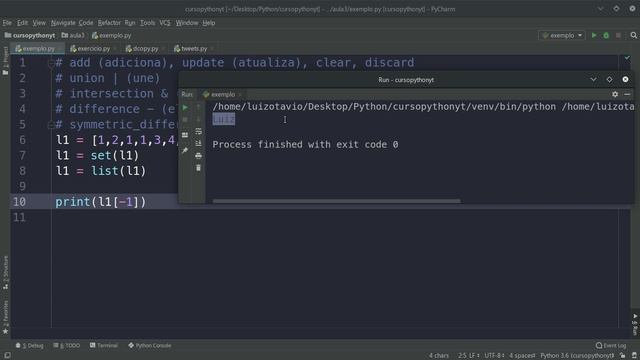Click the horizontal scrollbar in the Run console
640x360 pixels.
[x=336, y=201]
